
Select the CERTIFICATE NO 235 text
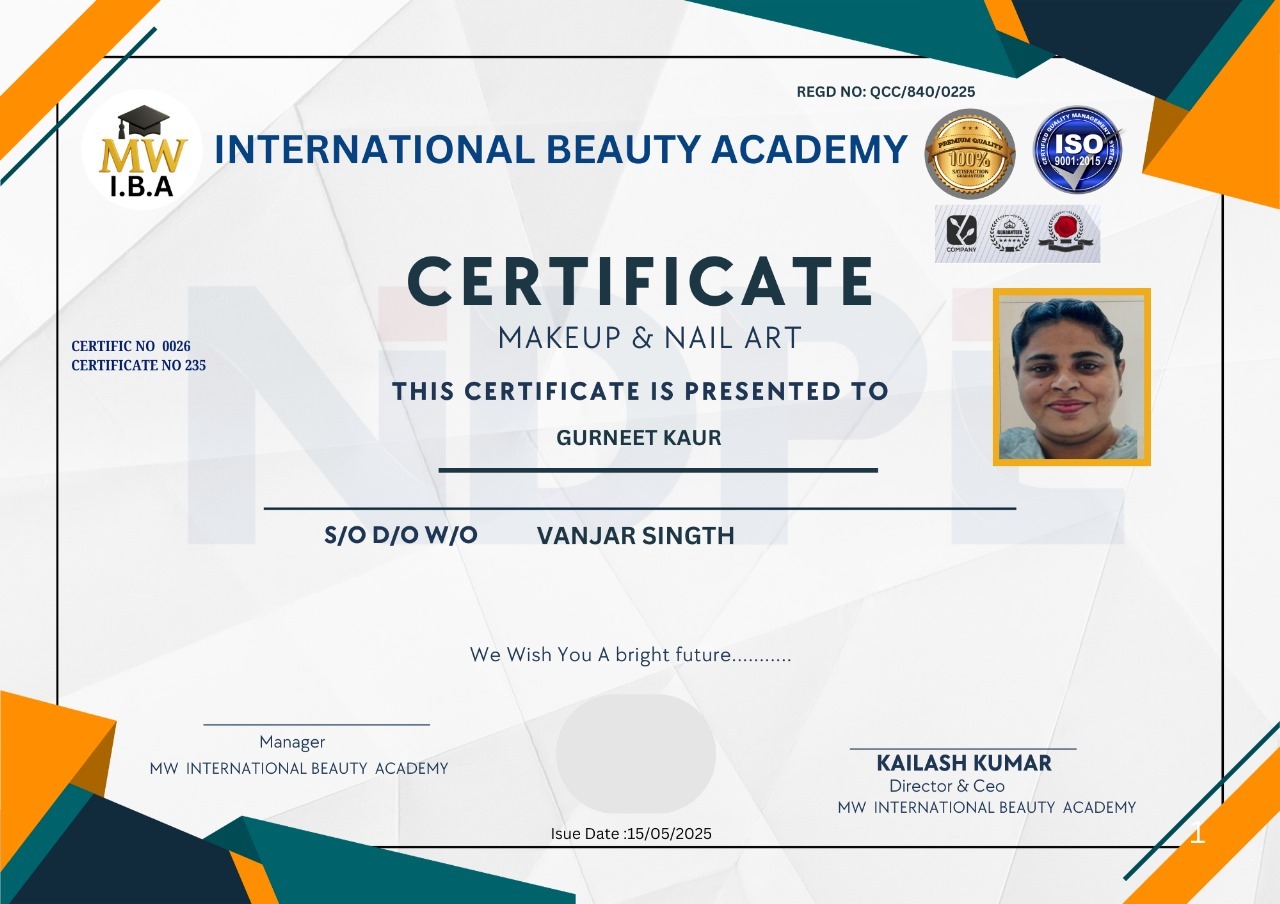click(x=138, y=366)
